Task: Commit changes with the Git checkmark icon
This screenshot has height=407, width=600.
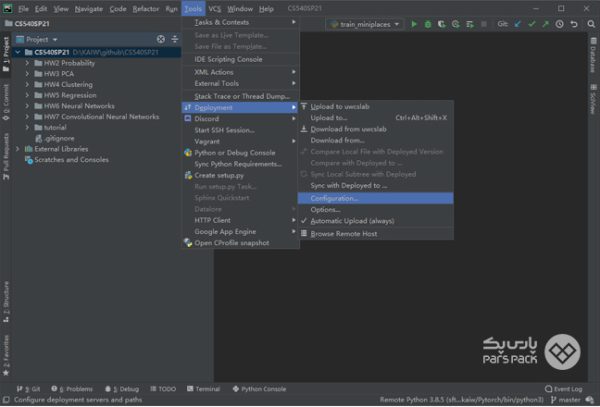Action: tap(532, 24)
